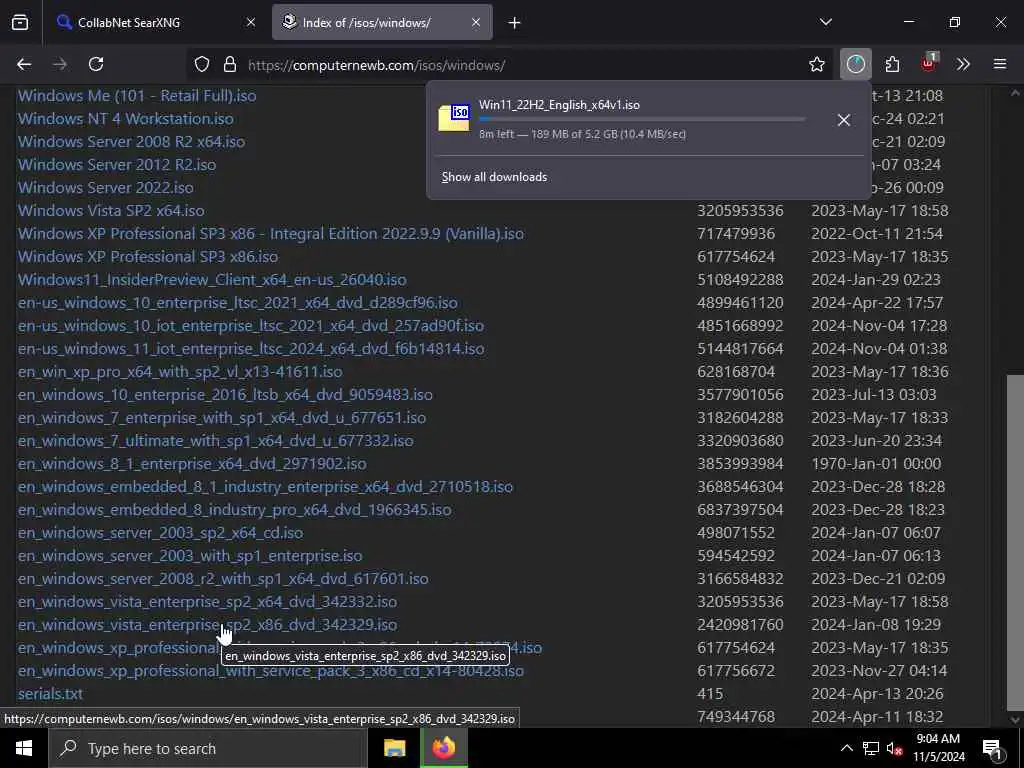Open en_windows_7_enterprise_with_sp1 iso link

pyautogui.click(x=222, y=418)
